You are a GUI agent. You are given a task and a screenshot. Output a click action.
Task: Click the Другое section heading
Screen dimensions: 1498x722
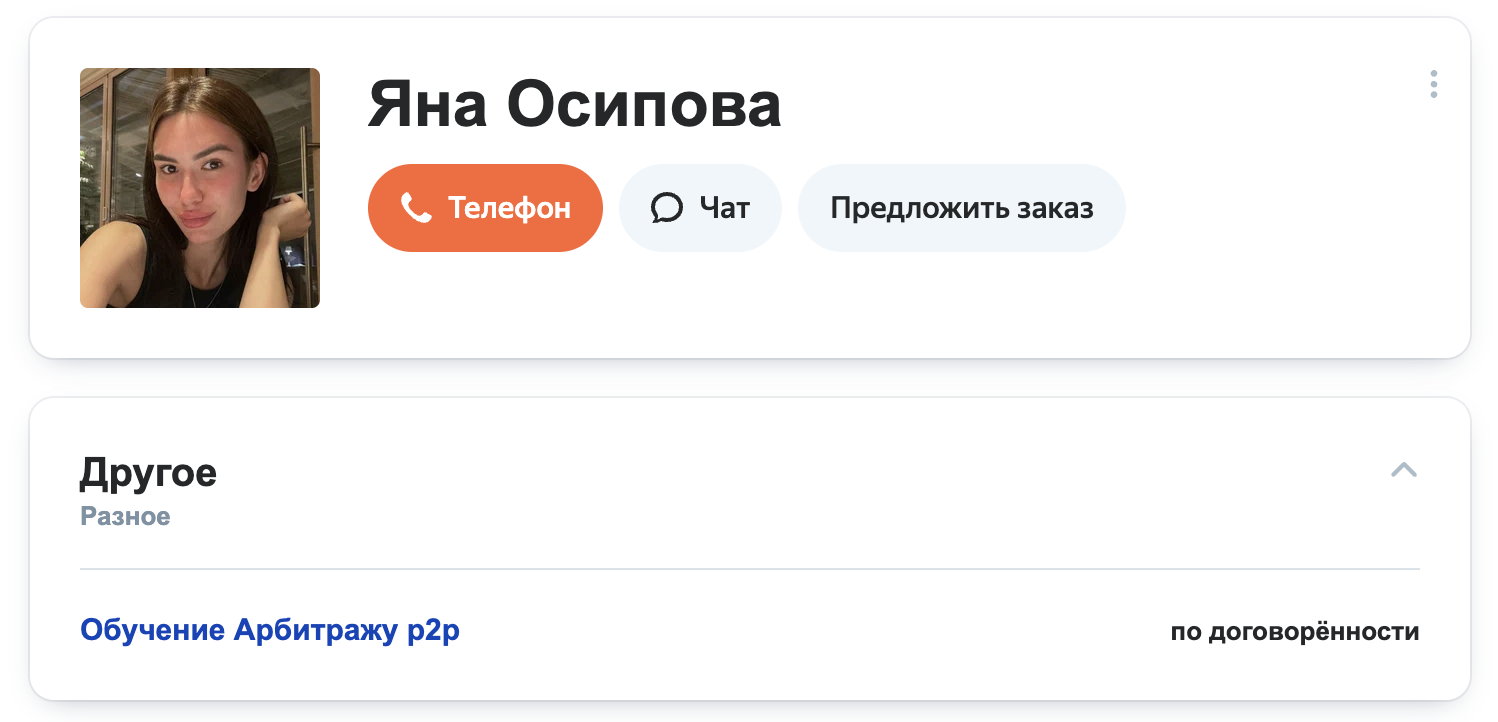click(x=148, y=472)
